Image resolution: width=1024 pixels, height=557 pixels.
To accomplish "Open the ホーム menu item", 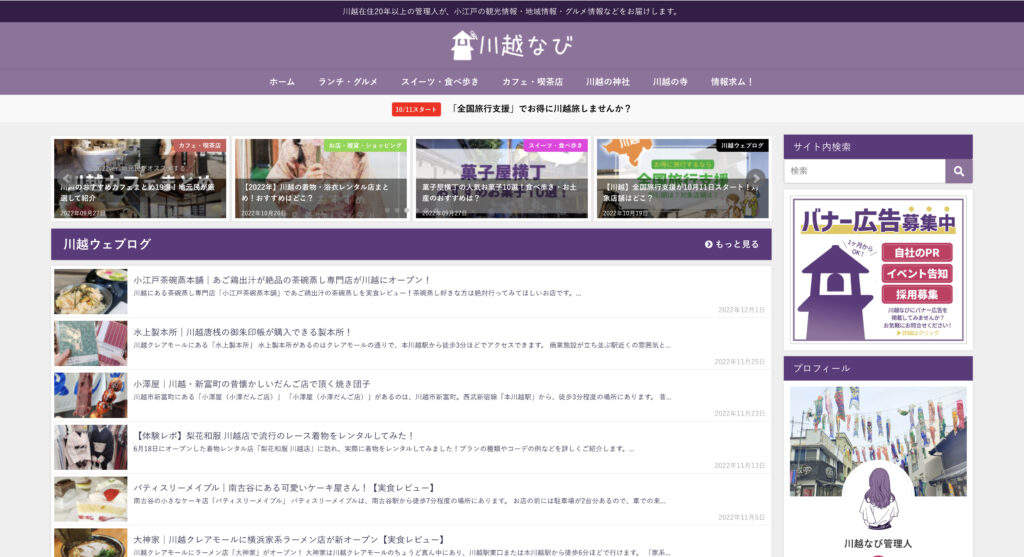I will [282, 82].
